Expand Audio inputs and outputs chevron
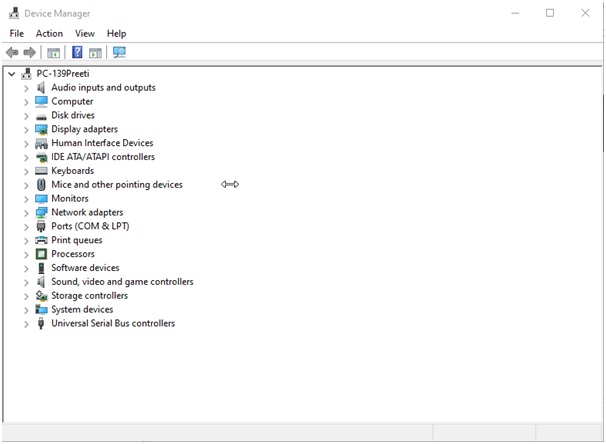Image resolution: width=606 pixels, height=444 pixels. [x=26, y=88]
